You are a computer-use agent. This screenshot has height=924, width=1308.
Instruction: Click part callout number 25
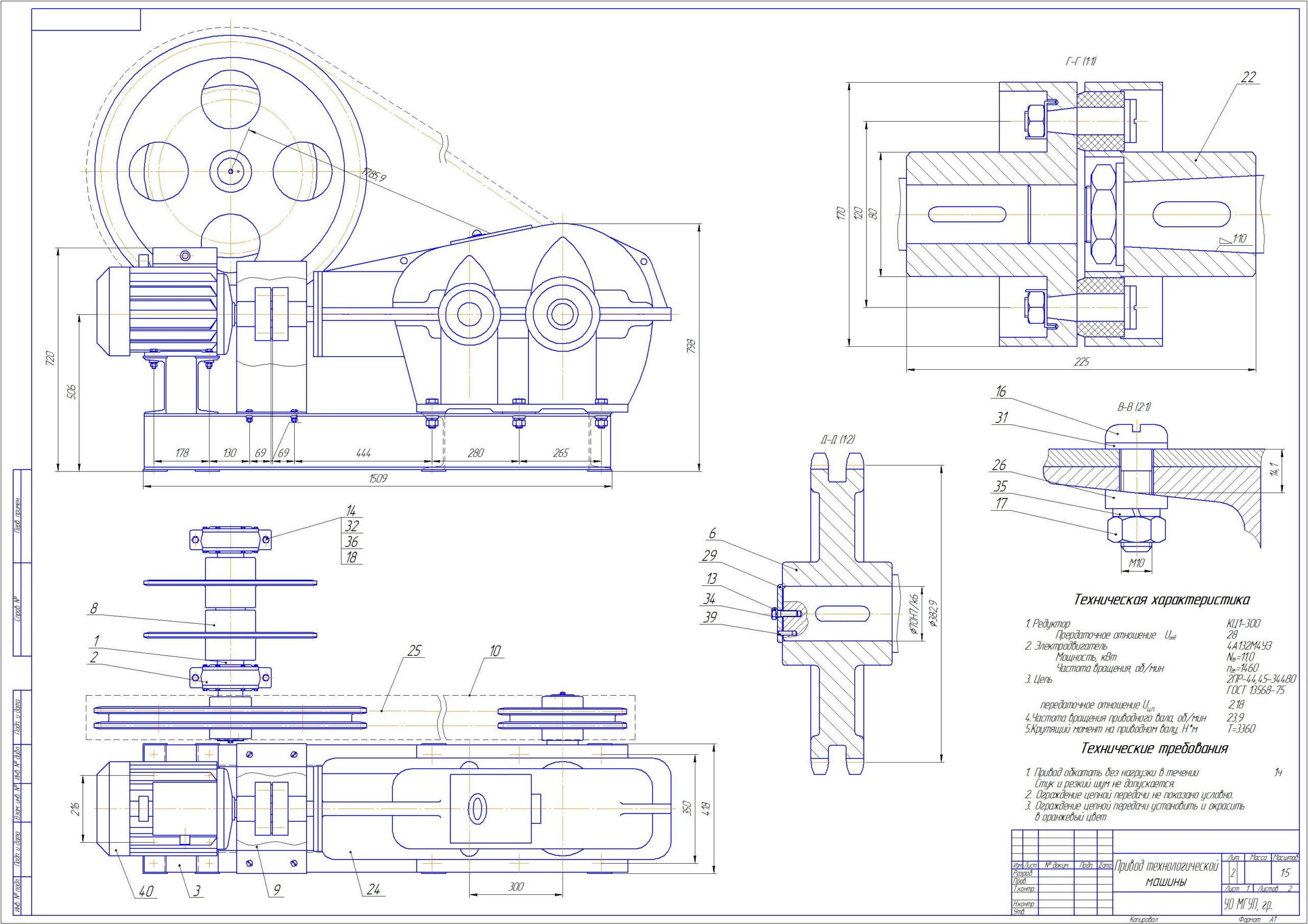(x=414, y=651)
